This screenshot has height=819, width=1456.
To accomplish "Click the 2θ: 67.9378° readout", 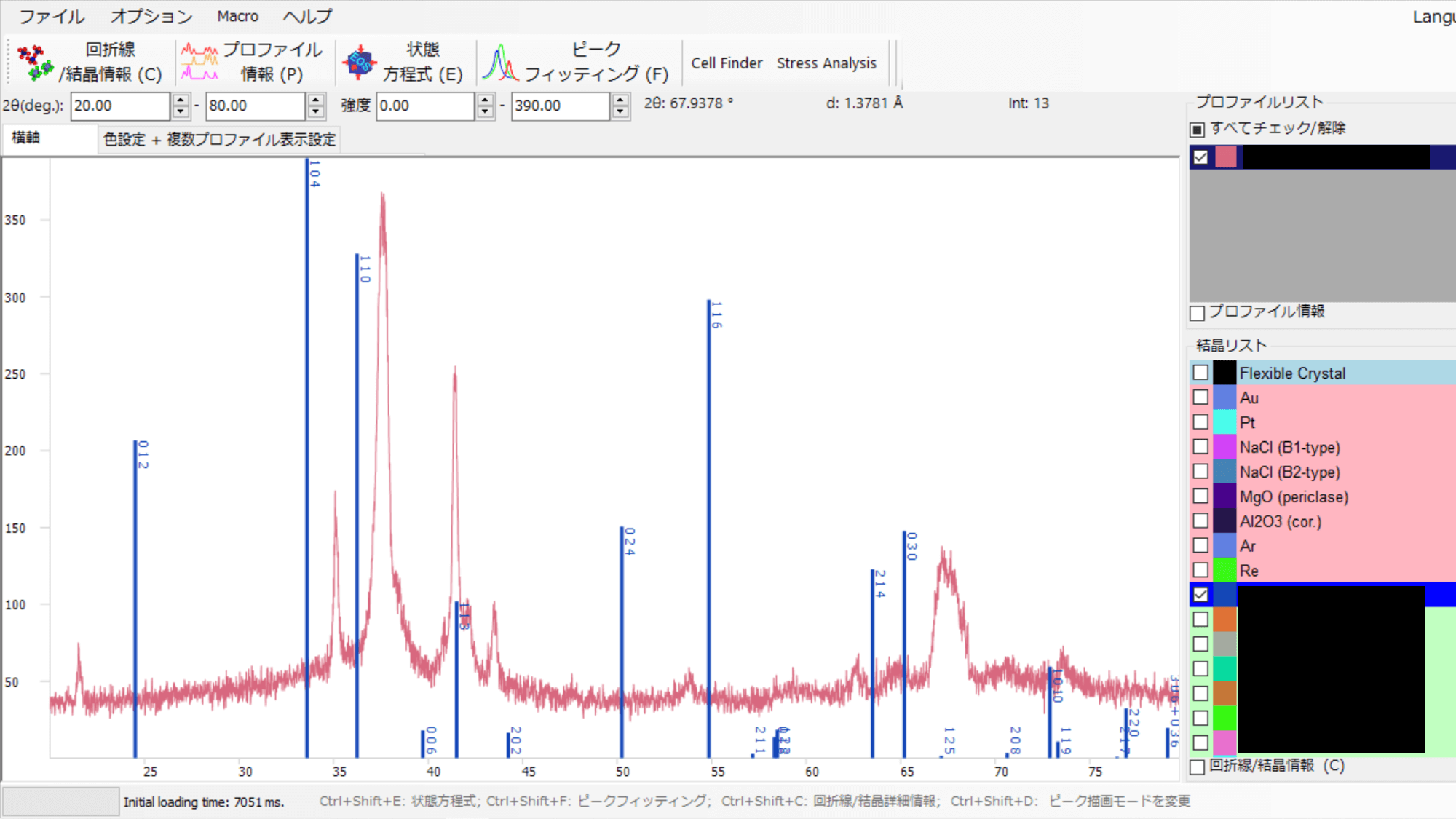I will click(688, 103).
